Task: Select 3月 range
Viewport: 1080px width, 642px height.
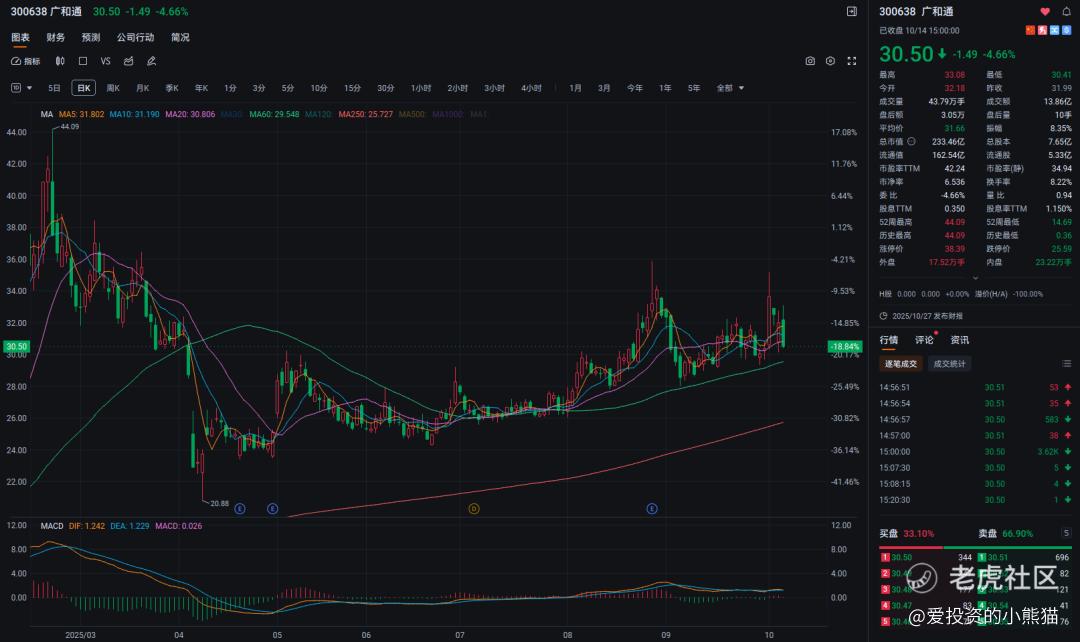Action: click(604, 88)
